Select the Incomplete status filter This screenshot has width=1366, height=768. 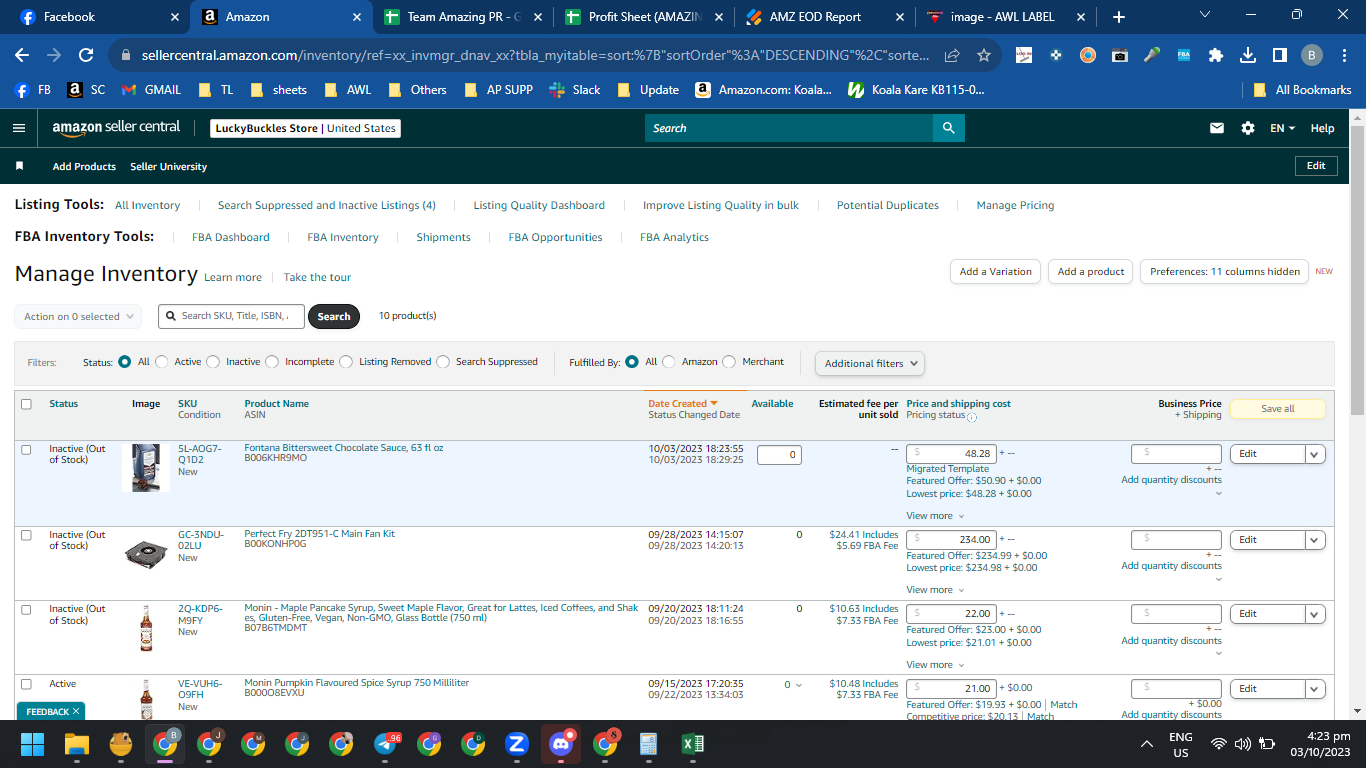click(272, 362)
